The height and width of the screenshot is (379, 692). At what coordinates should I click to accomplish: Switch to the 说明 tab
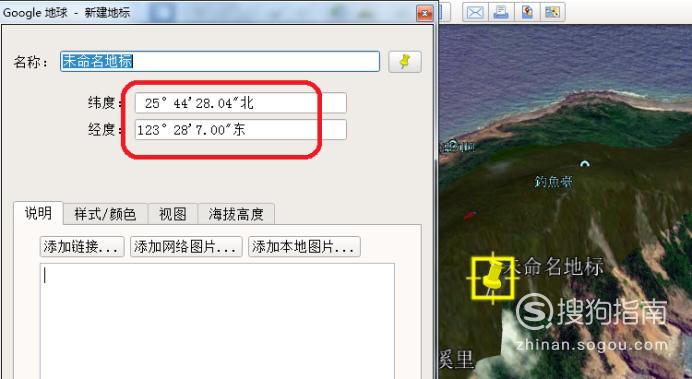[38, 214]
